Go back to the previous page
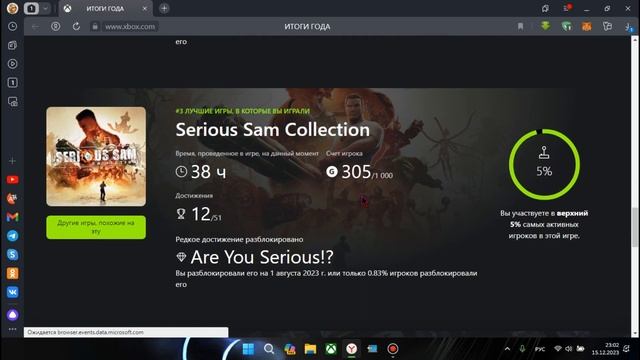640x360 pixels. tap(36, 27)
